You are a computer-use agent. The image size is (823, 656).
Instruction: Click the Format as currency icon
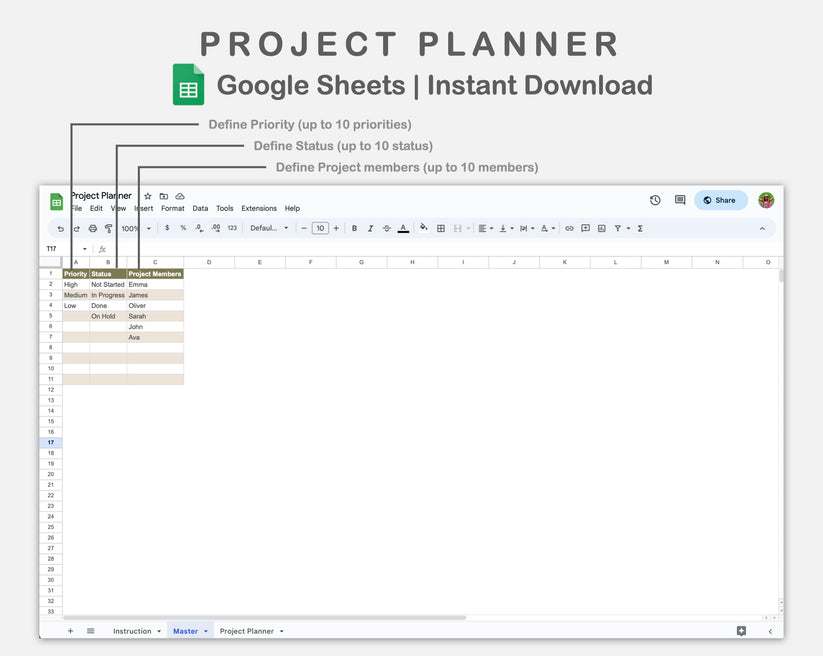point(168,228)
